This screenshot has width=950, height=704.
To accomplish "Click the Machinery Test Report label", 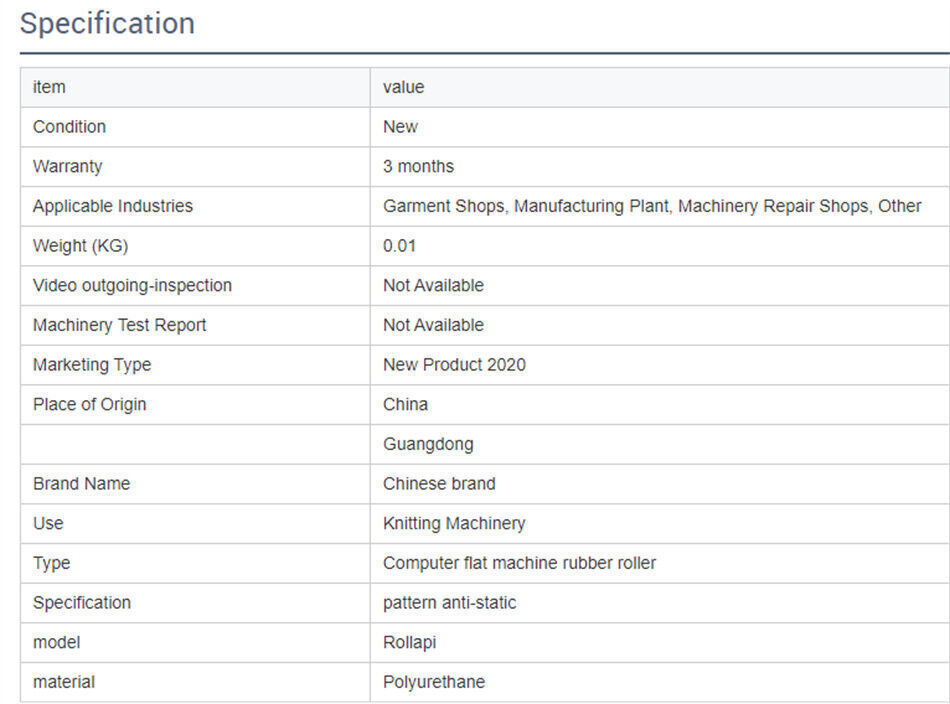I will click(x=119, y=325).
